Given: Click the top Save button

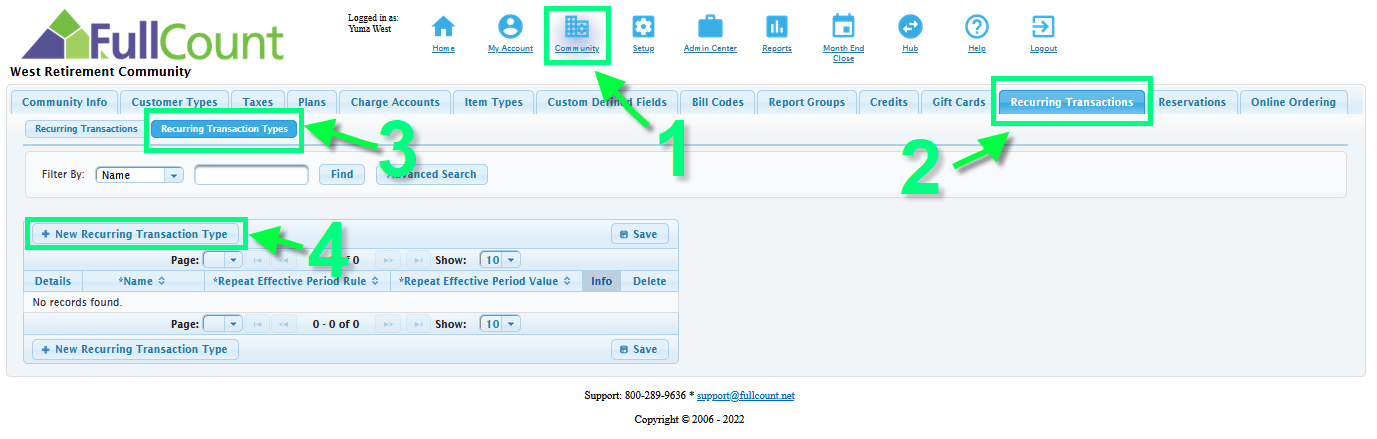Looking at the screenshot, I should click(639, 234).
